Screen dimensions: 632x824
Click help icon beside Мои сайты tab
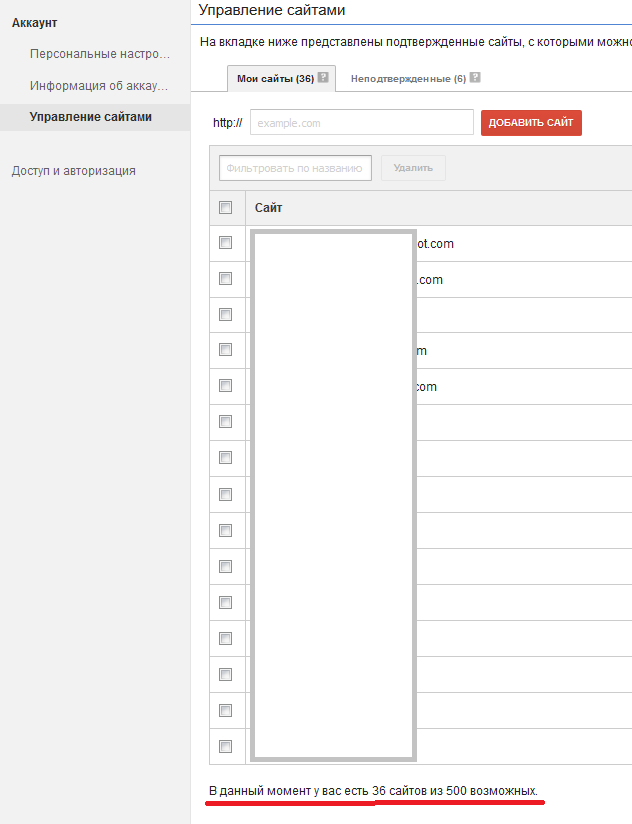[x=323, y=78]
